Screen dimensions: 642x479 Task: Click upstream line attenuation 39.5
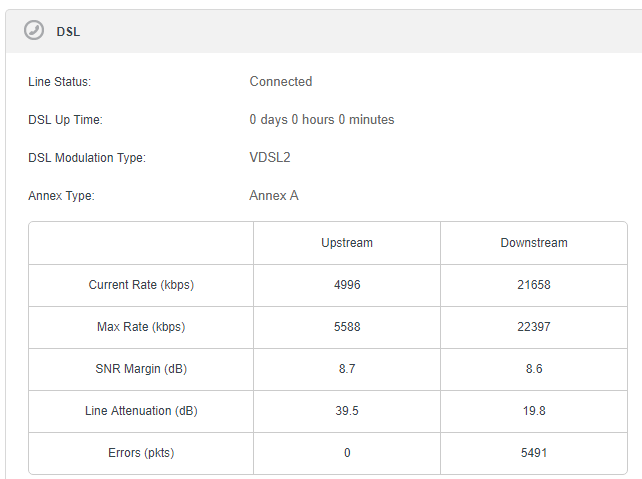[x=347, y=411]
